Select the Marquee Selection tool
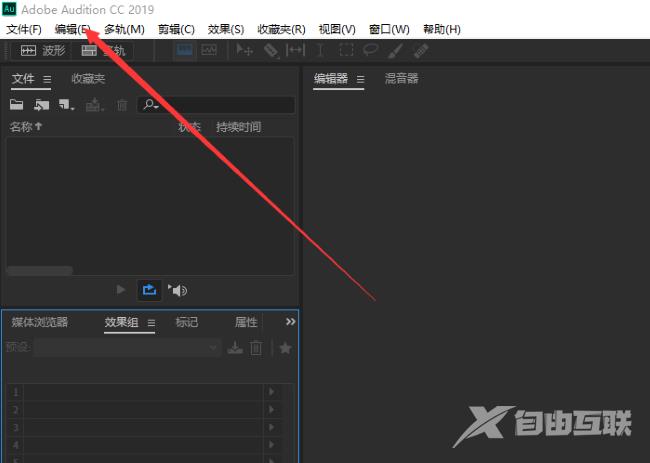Image resolution: width=650 pixels, height=463 pixels. click(346, 51)
